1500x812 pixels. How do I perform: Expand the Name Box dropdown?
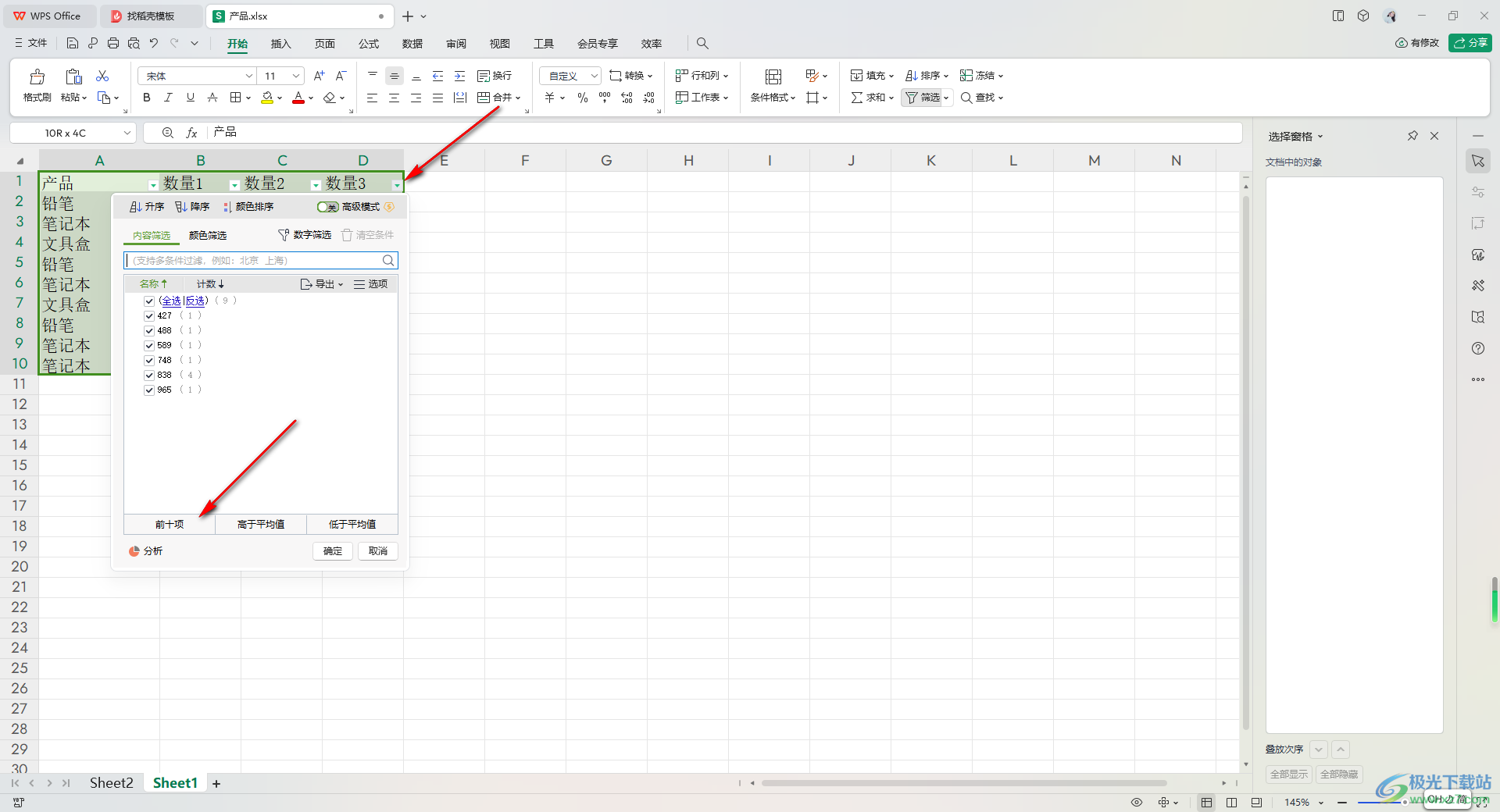pos(127,133)
